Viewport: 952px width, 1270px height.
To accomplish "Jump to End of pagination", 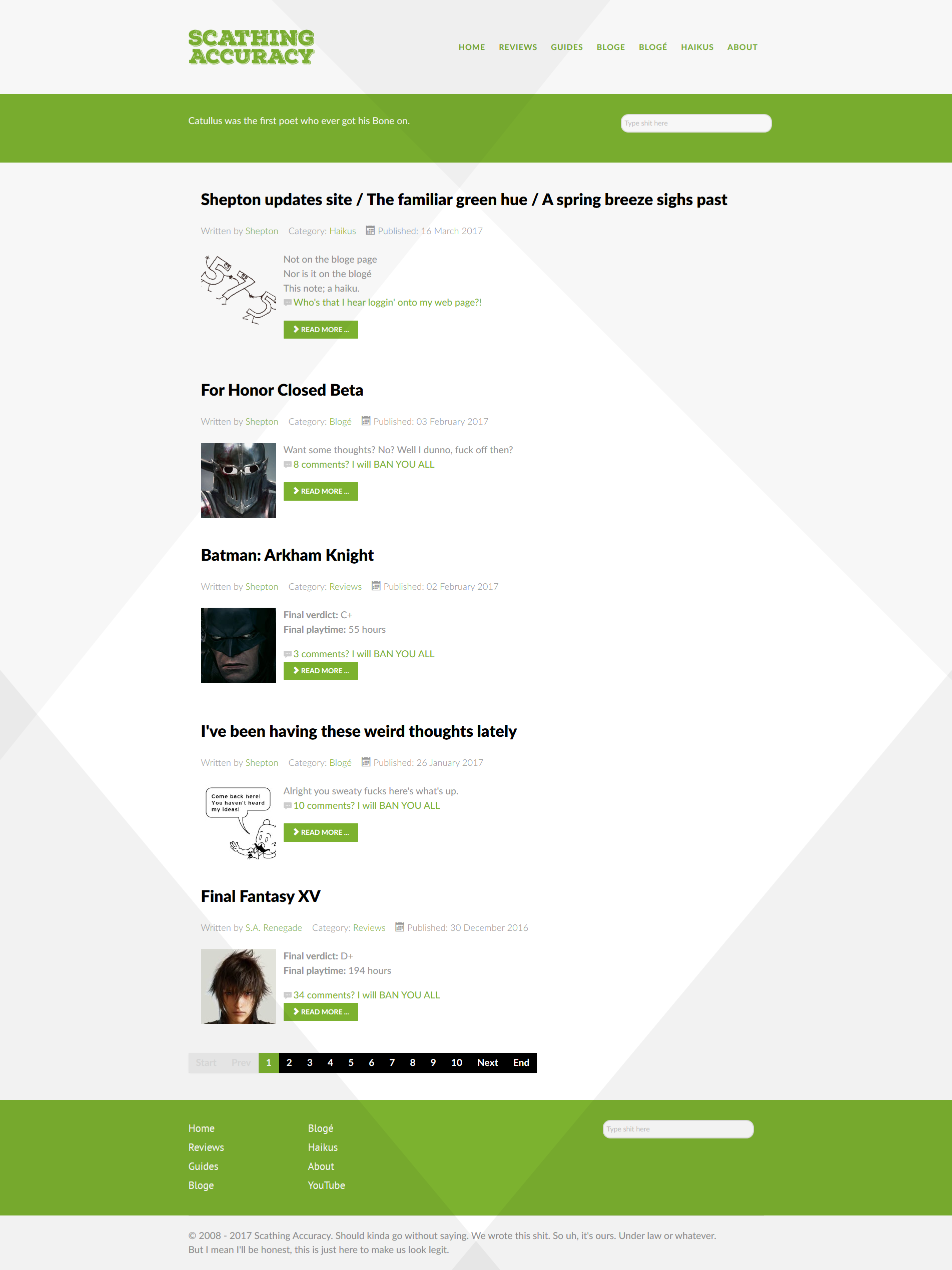I will click(x=521, y=1063).
